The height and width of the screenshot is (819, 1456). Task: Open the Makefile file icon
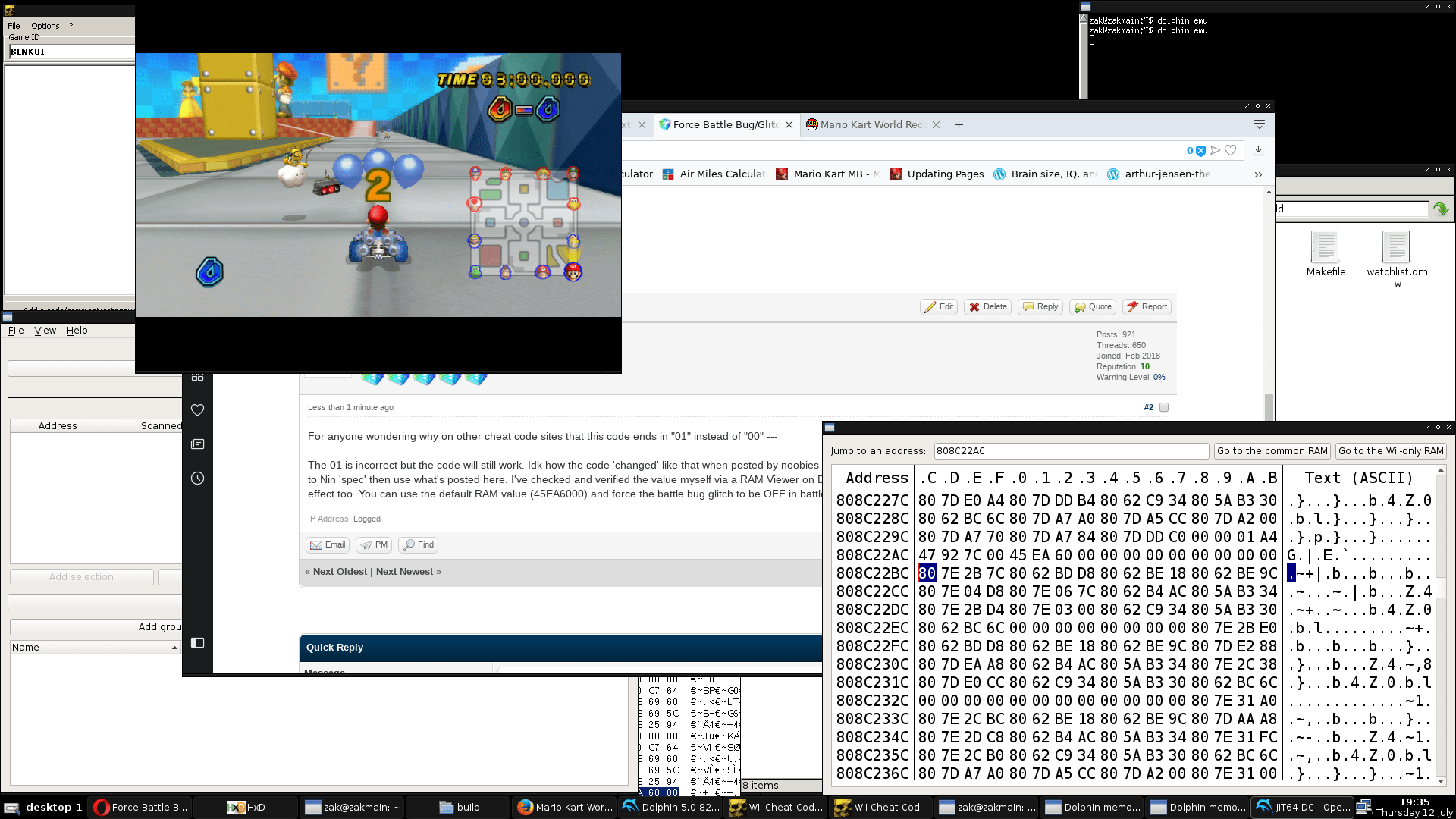click(1325, 254)
